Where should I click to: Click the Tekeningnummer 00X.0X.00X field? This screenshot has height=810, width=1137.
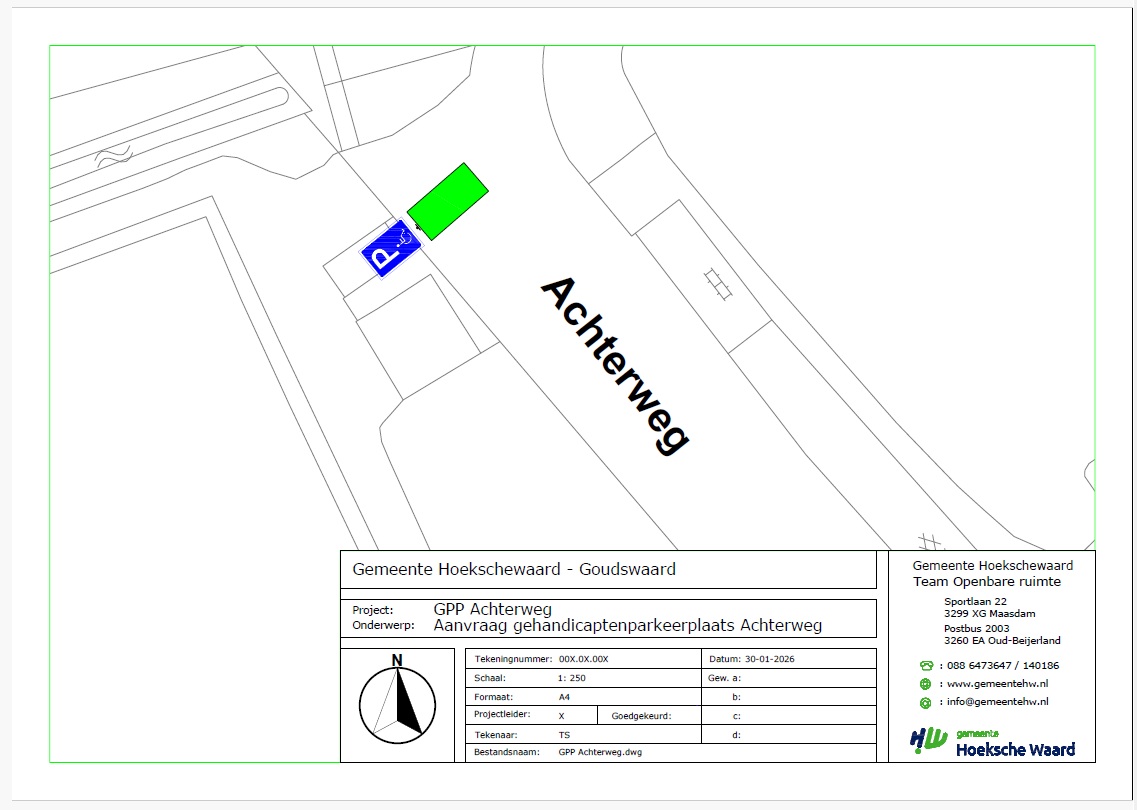pyautogui.click(x=583, y=659)
